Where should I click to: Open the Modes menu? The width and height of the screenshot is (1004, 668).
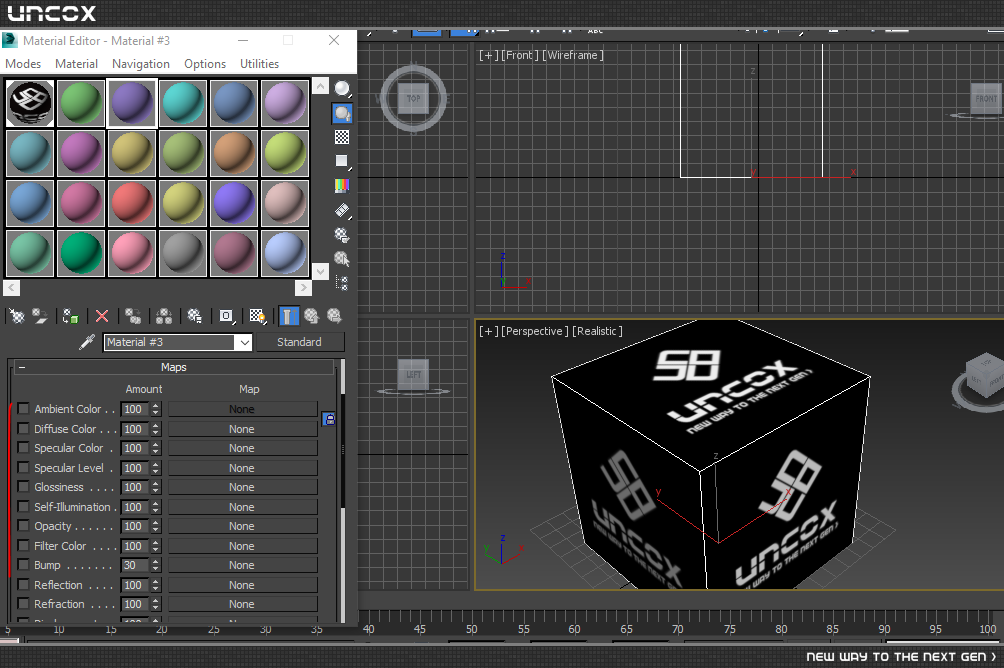[x=23, y=64]
